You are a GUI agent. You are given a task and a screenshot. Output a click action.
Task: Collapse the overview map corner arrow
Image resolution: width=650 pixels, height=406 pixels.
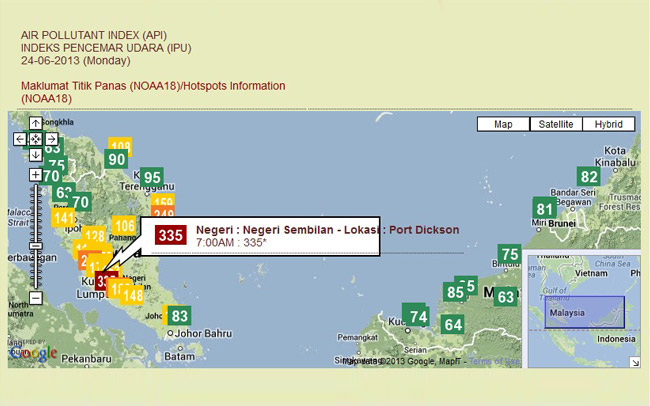632,361
